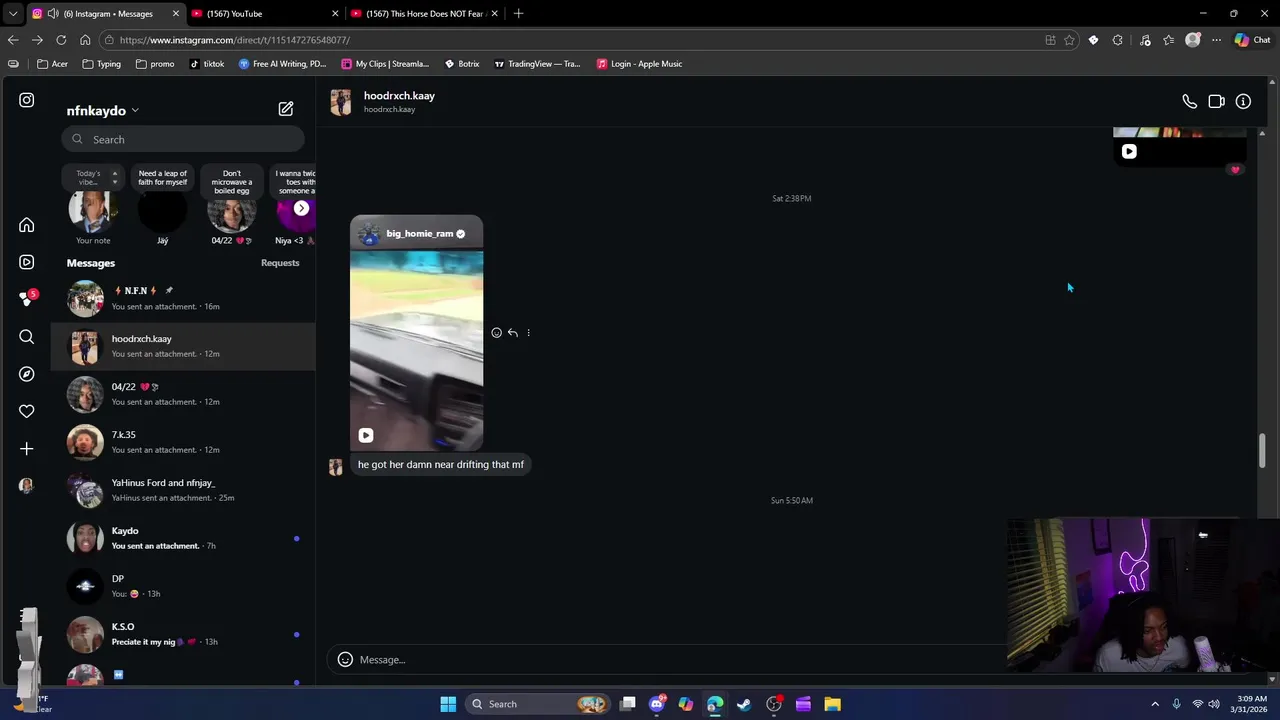The width and height of the screenshot is (1280, 720).
Task: Open the Reels icon in sidebar
Action: tap(27, 262)
